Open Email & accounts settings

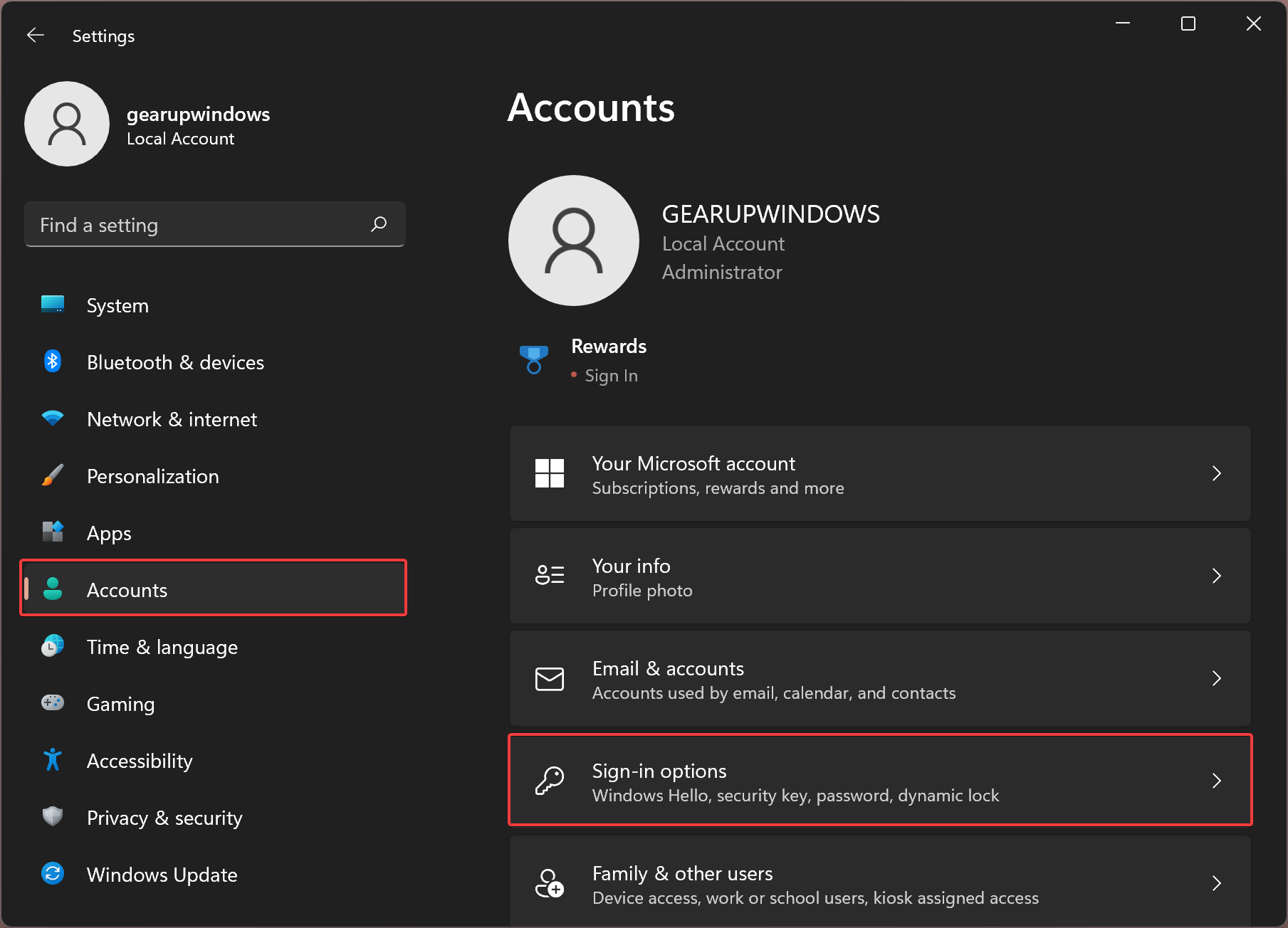pos(879,678)
